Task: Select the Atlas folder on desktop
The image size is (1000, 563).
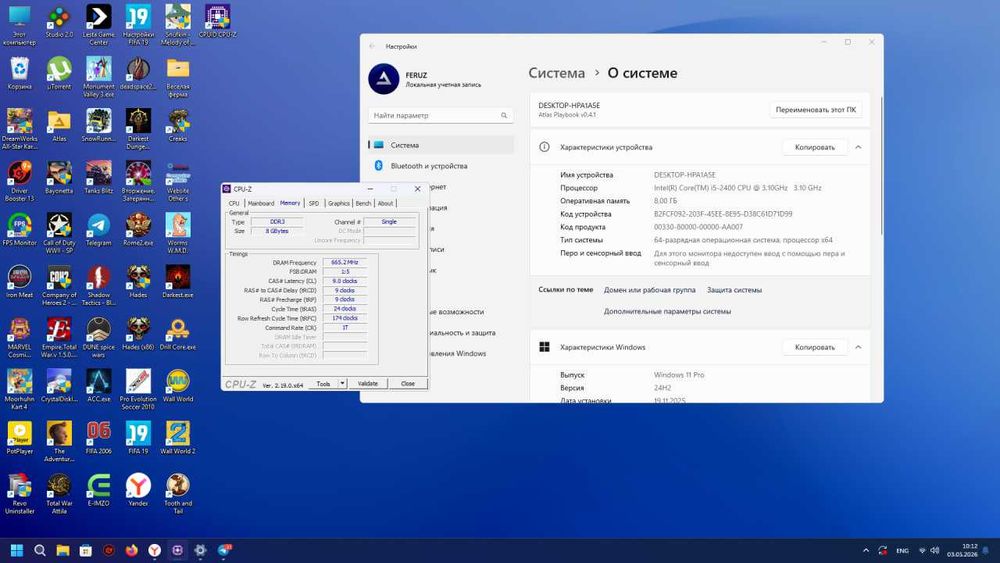Action: pyautogui.click(x=59, y=126)
